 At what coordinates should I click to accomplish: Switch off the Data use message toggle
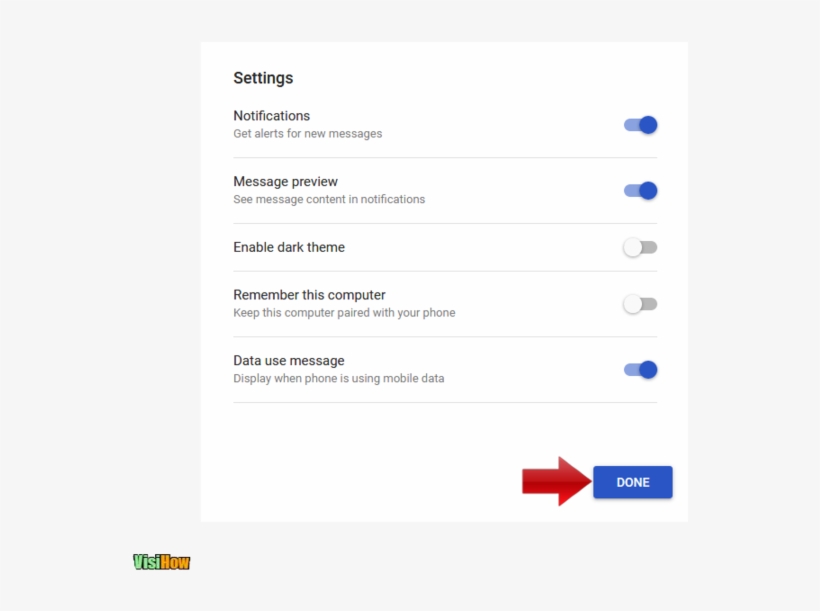point(640,369)
